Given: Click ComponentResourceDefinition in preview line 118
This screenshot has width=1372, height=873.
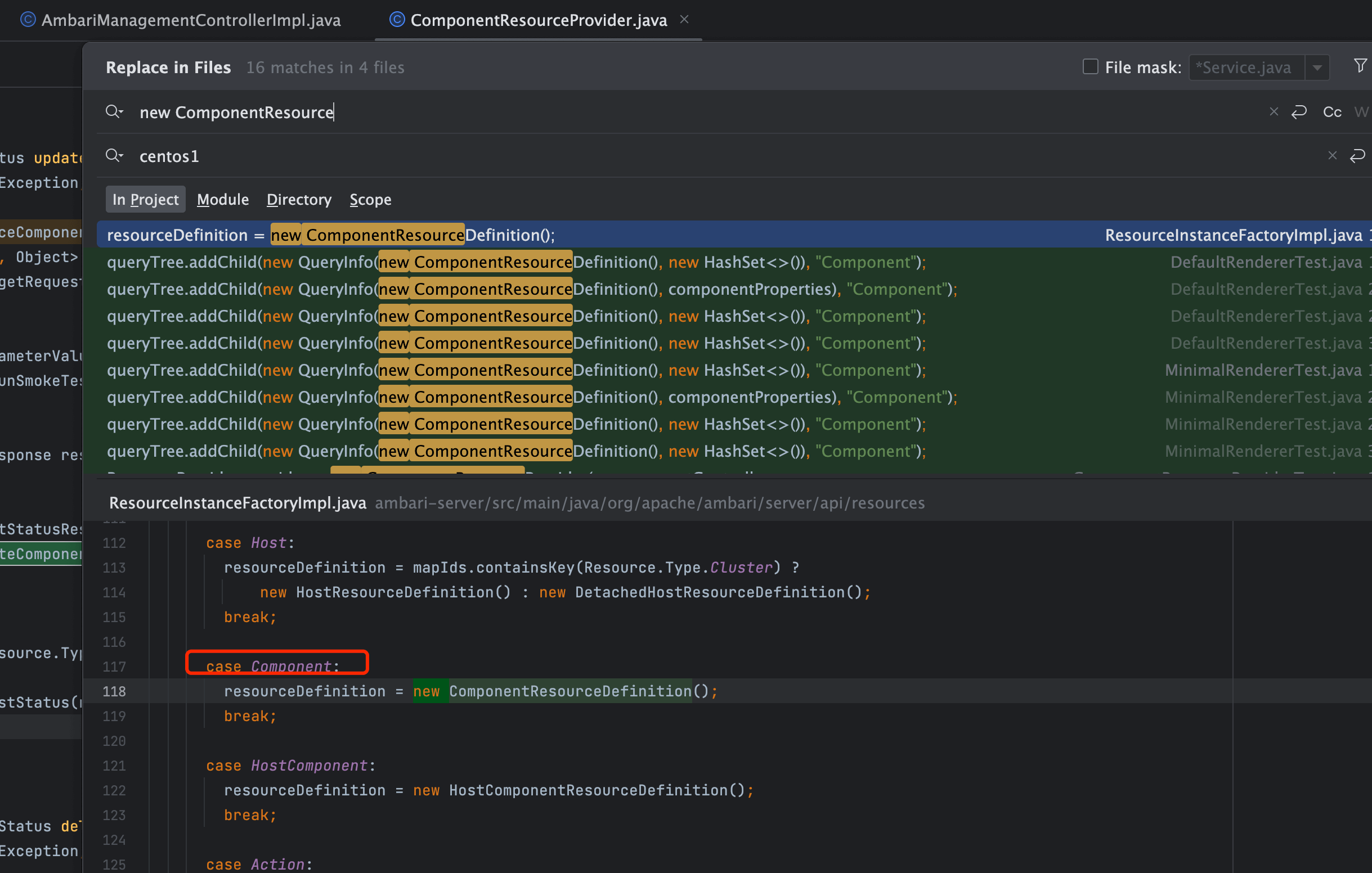Looking at the screenshot, I should (570, 691).
